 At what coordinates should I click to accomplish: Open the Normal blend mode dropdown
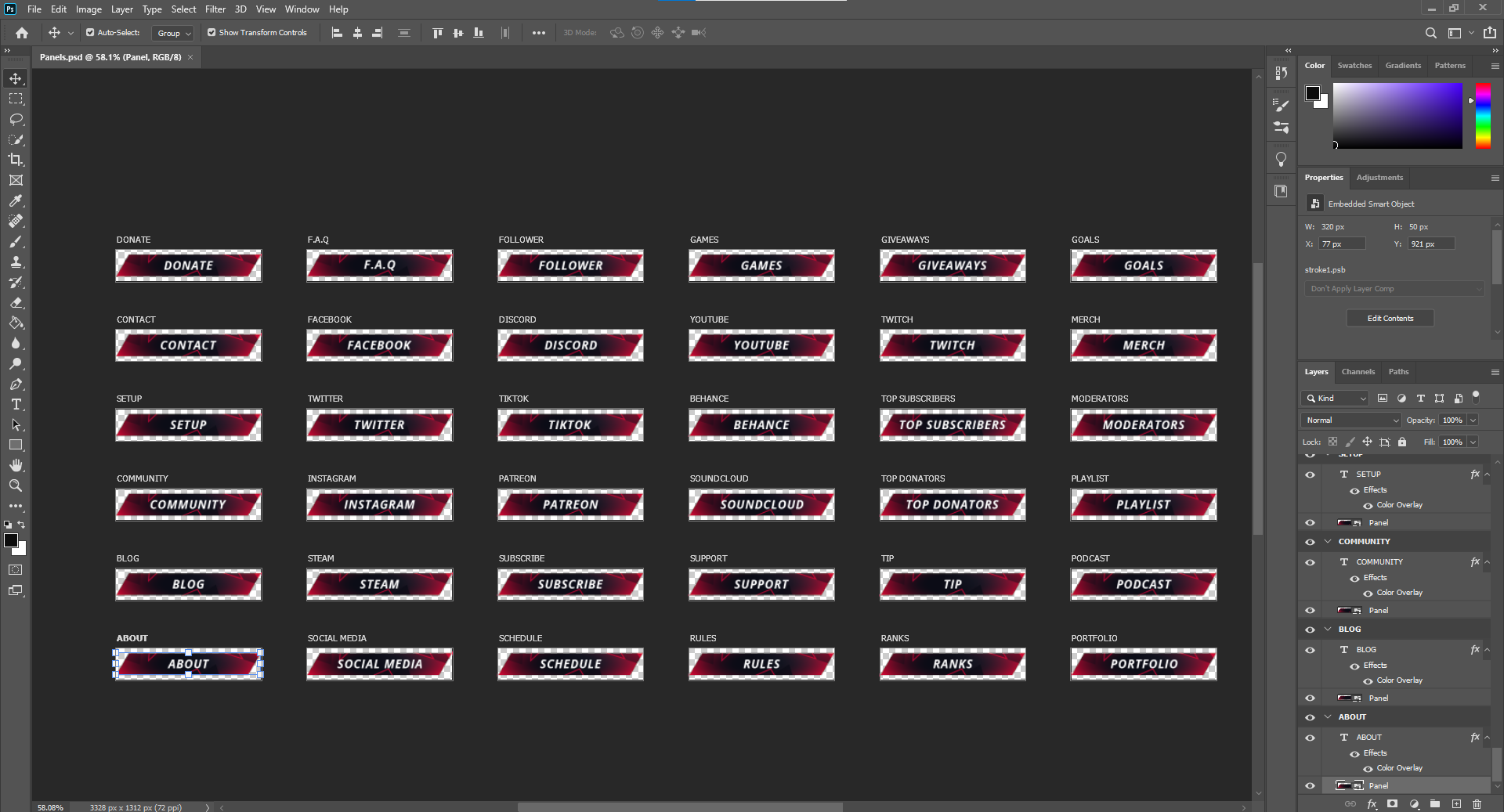(1352, 420)
